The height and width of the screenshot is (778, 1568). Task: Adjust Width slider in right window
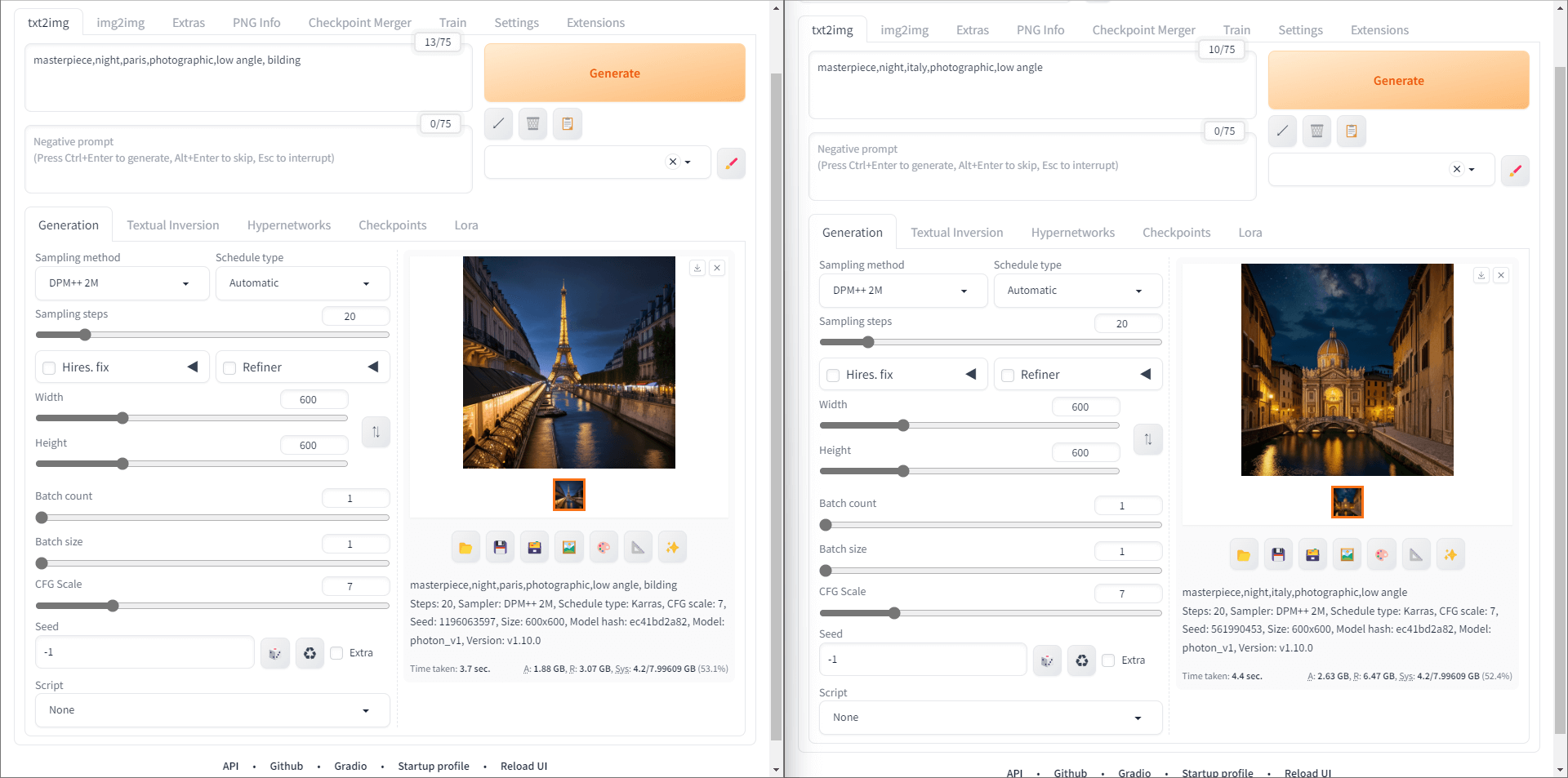click(969, 425)
